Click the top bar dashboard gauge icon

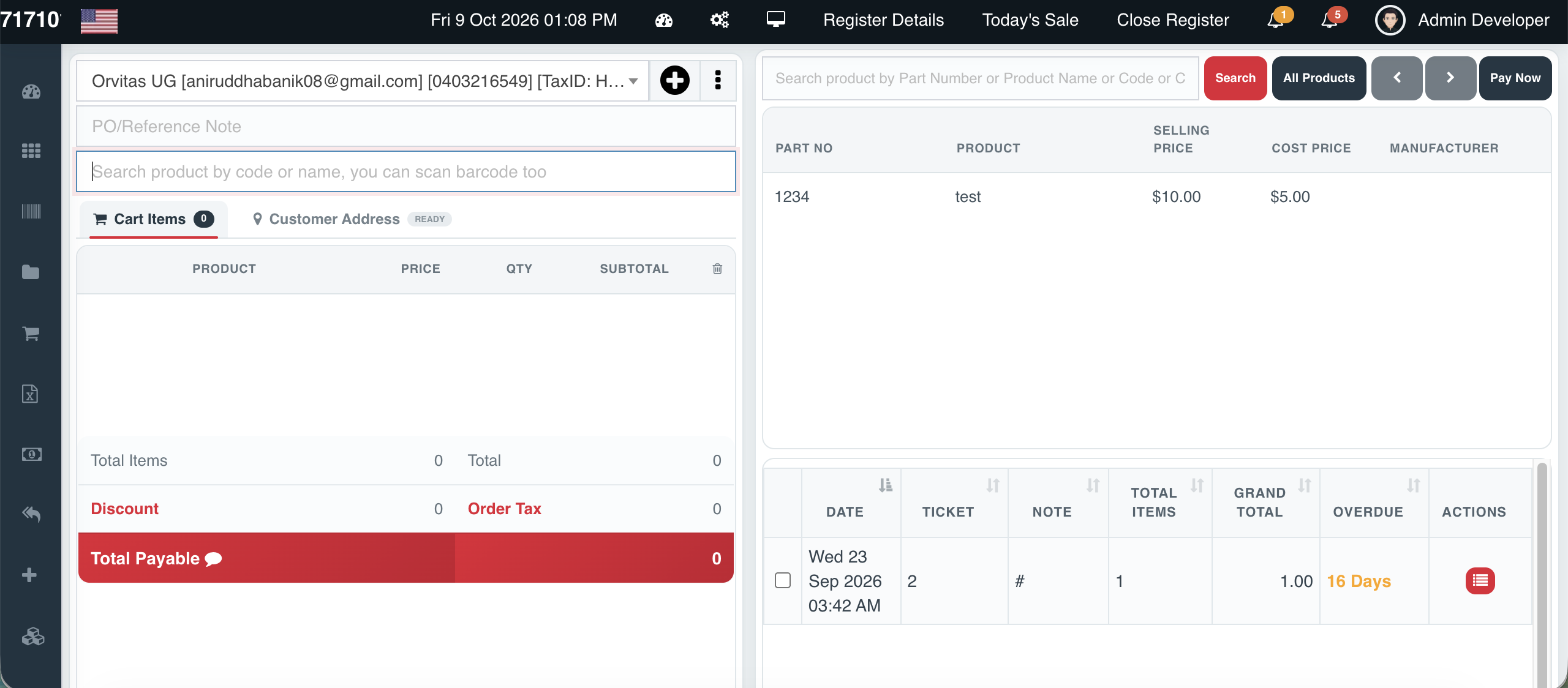(x=664, y=20)
